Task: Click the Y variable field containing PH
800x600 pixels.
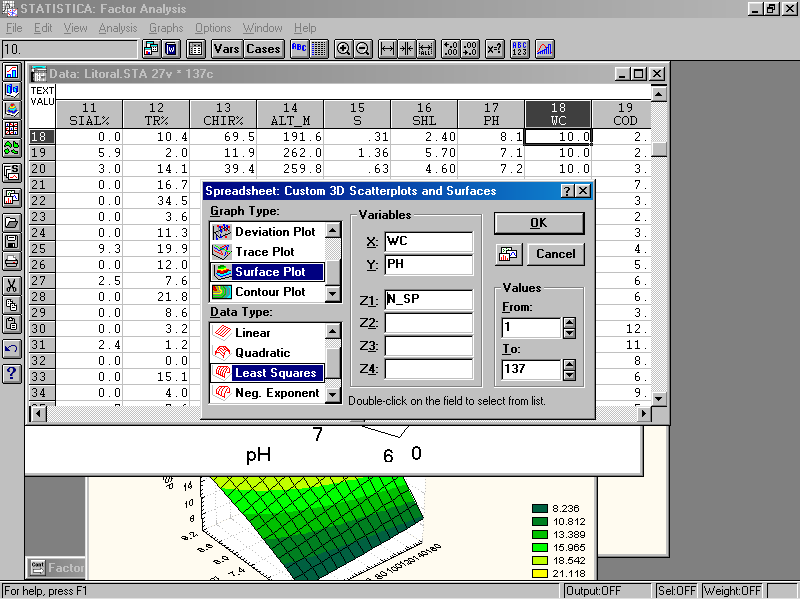Action: coord(429,265)
